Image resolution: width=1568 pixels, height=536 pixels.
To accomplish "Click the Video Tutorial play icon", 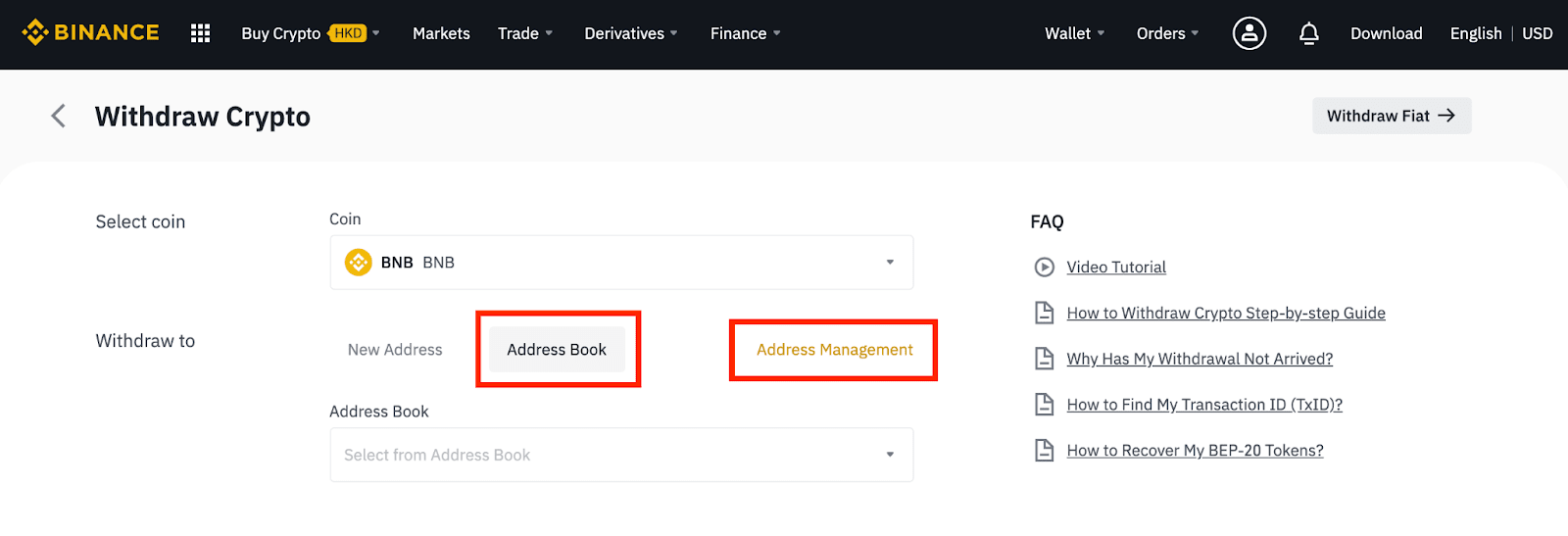I will coord(1045,268).
